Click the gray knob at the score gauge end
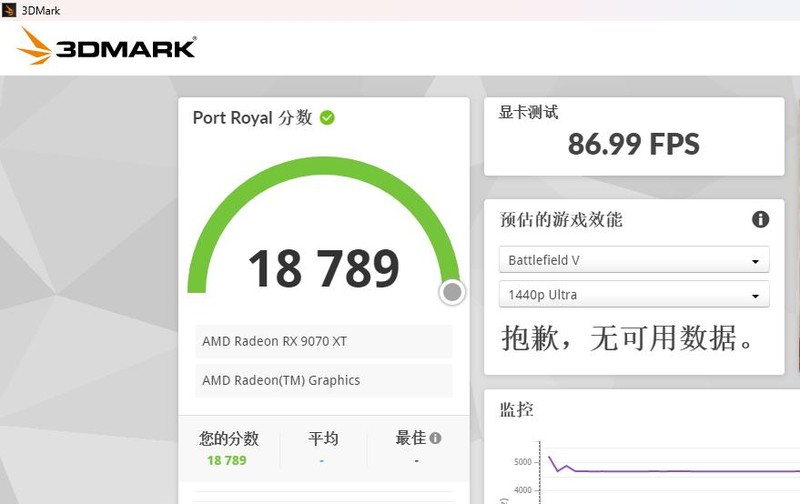 pyautogui.click(x=452, y=292)
